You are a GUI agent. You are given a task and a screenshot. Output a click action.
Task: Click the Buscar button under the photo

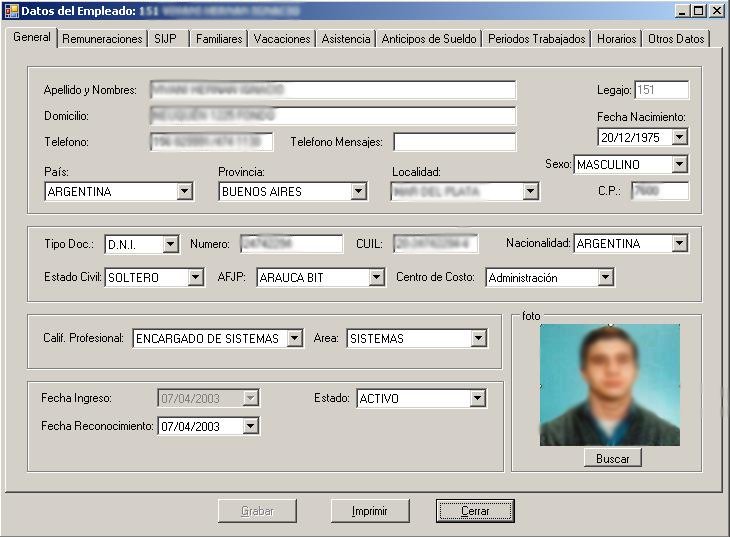[x=612, y=457]
